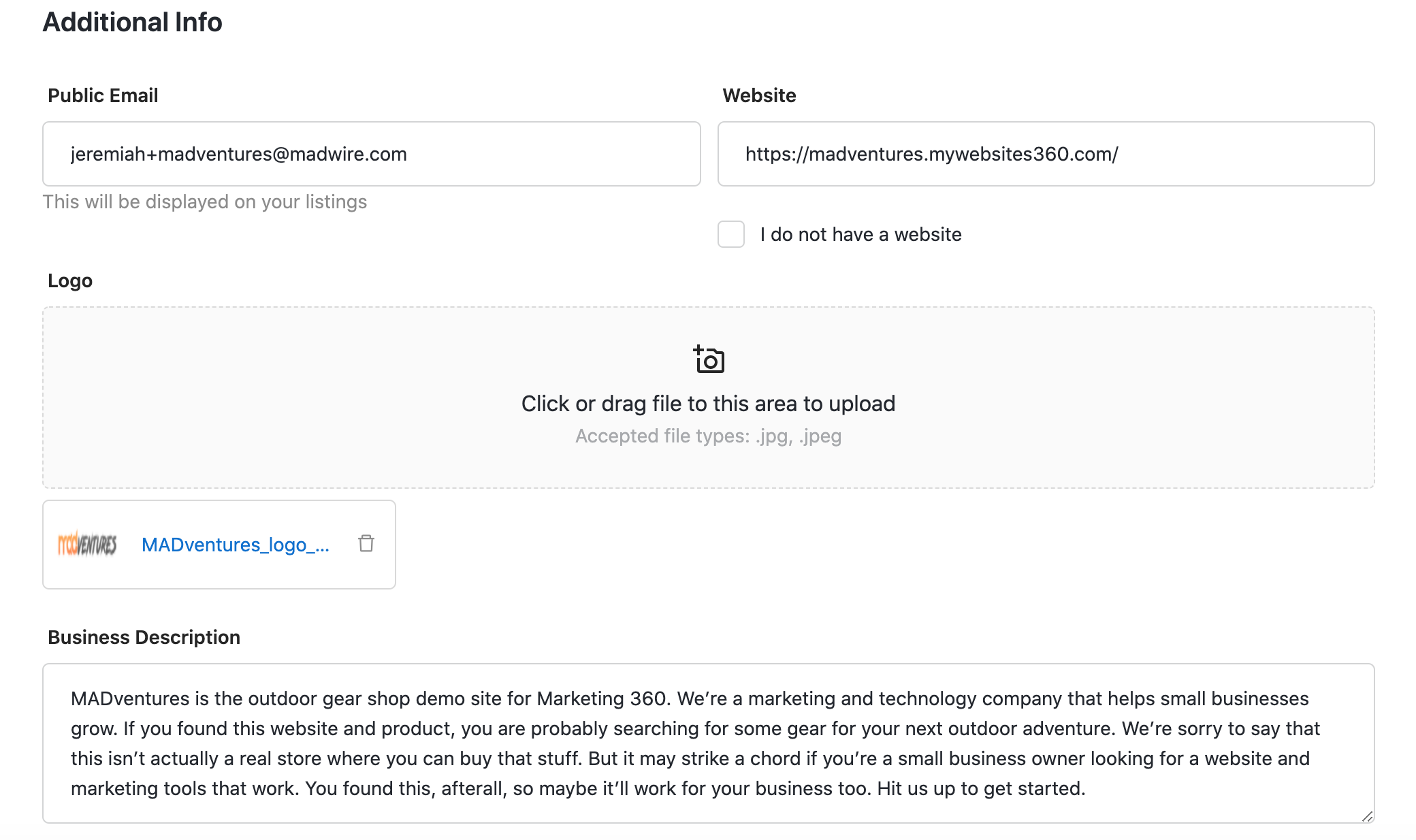Click the 'Click or drag file' upload text
The image size is (1416, 840).
708,404
